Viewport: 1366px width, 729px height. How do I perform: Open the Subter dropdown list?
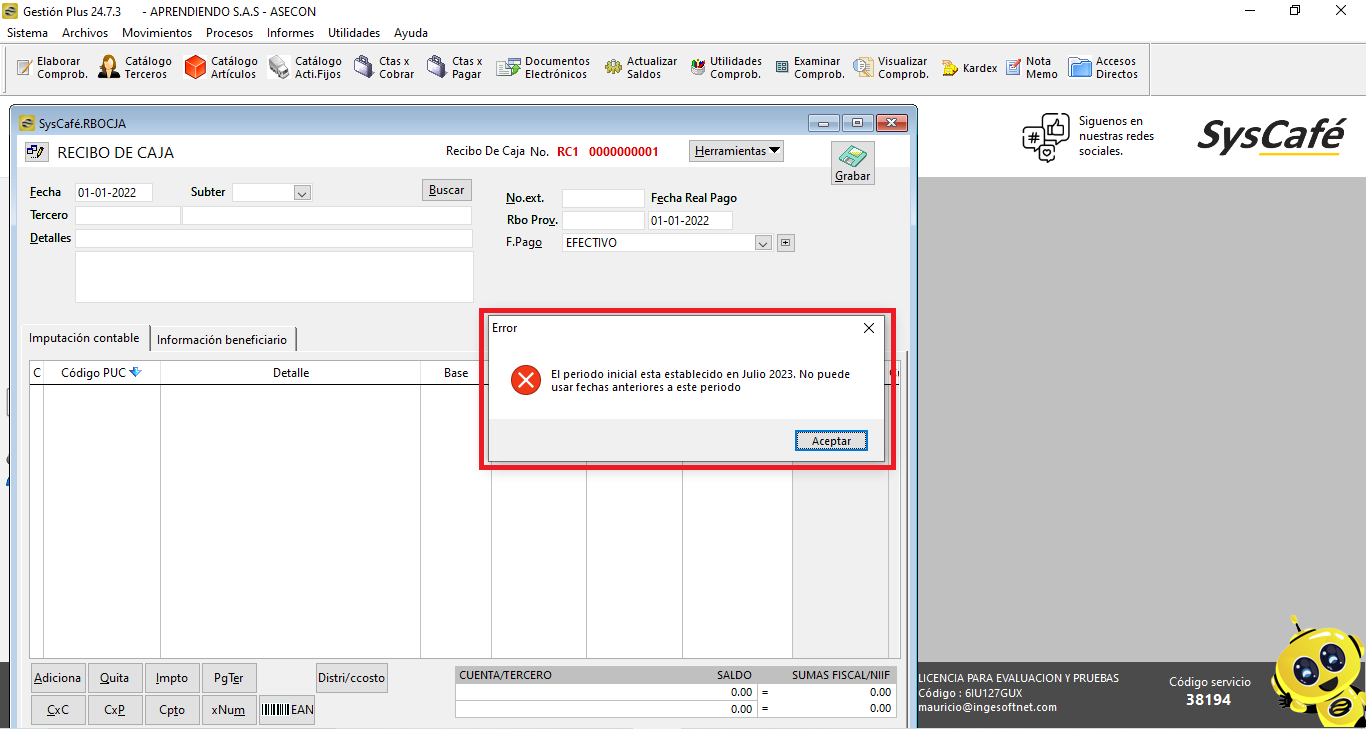[302, 193]
